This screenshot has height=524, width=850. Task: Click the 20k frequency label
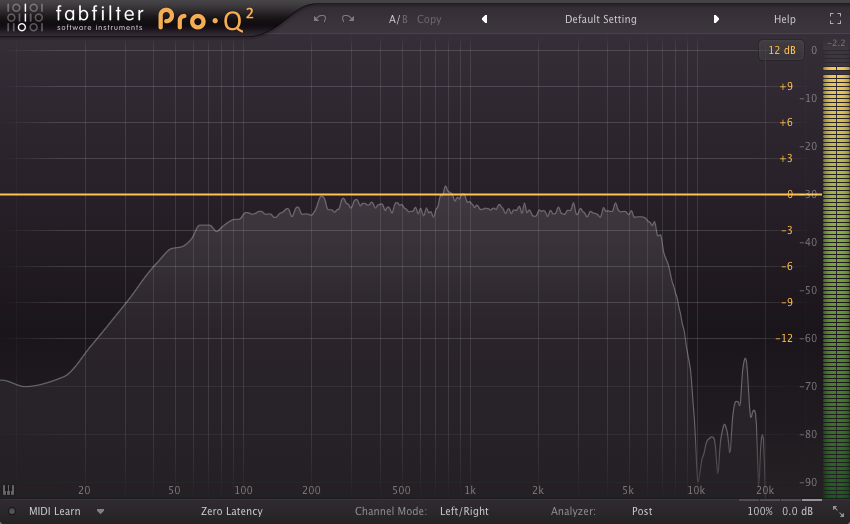[x=765, y=490]
